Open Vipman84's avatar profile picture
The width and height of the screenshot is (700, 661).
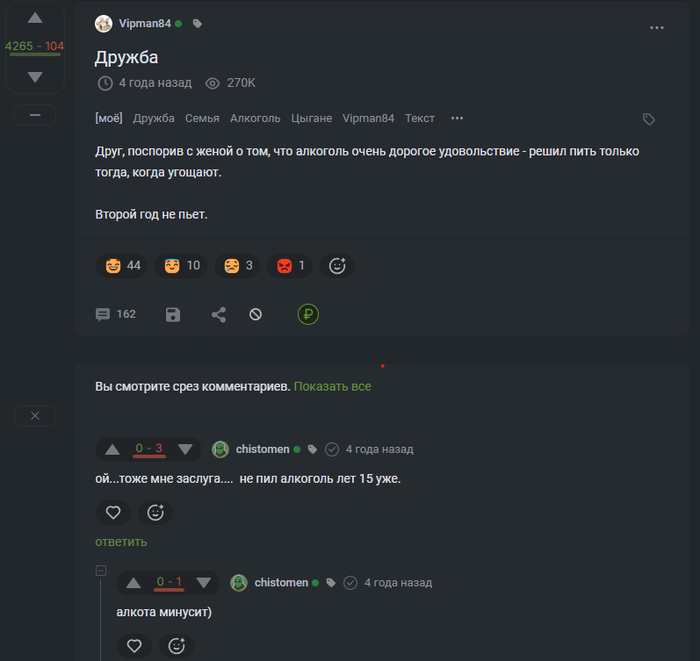(x=104, y=23)
